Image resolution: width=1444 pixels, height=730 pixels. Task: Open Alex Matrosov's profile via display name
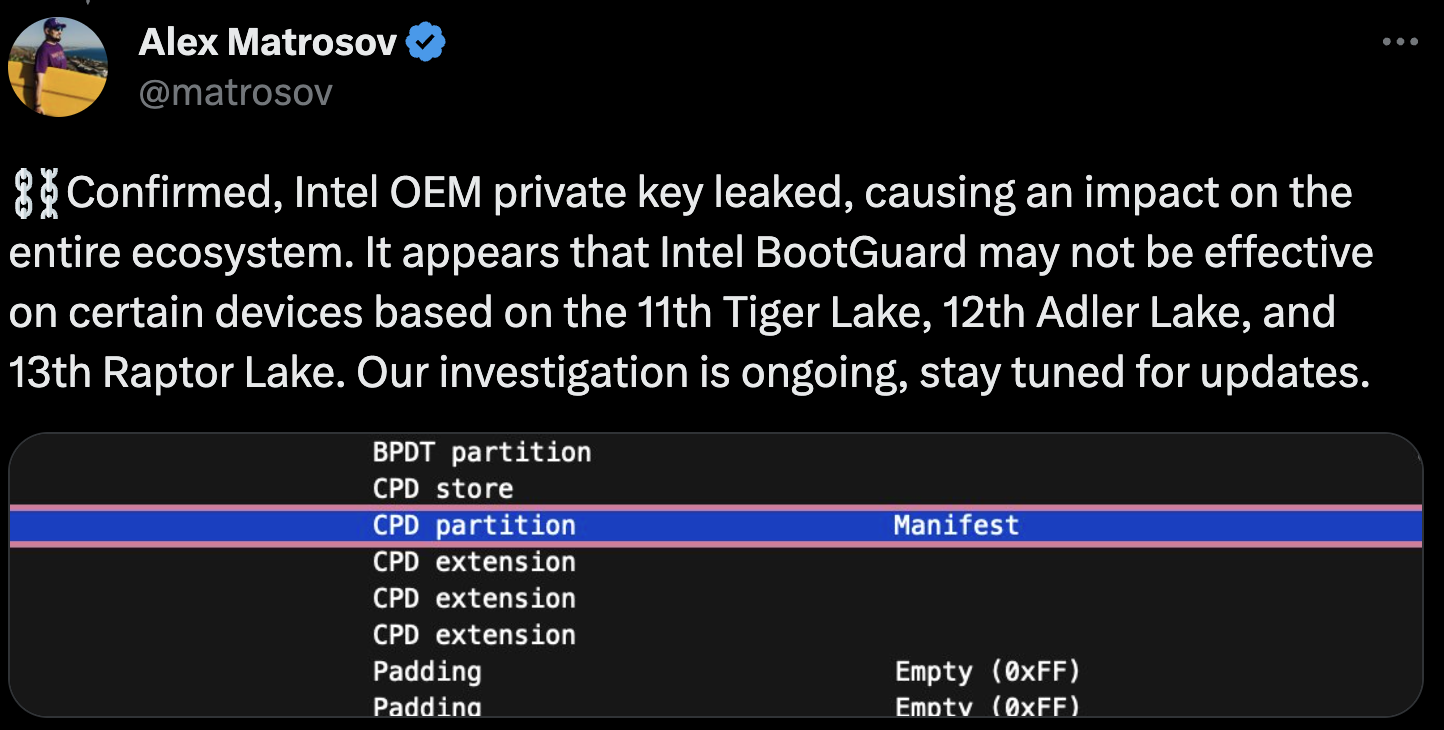point(270,41)
